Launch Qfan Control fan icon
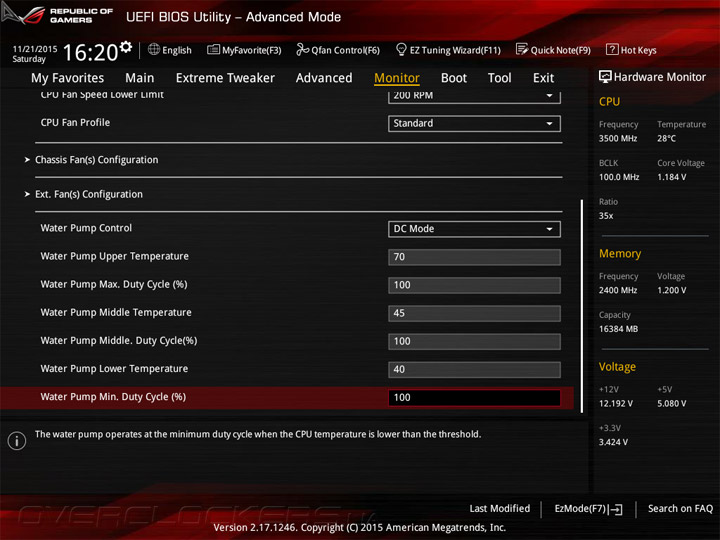720x540 pixels. pyautogui.click(x=302, y=49)
